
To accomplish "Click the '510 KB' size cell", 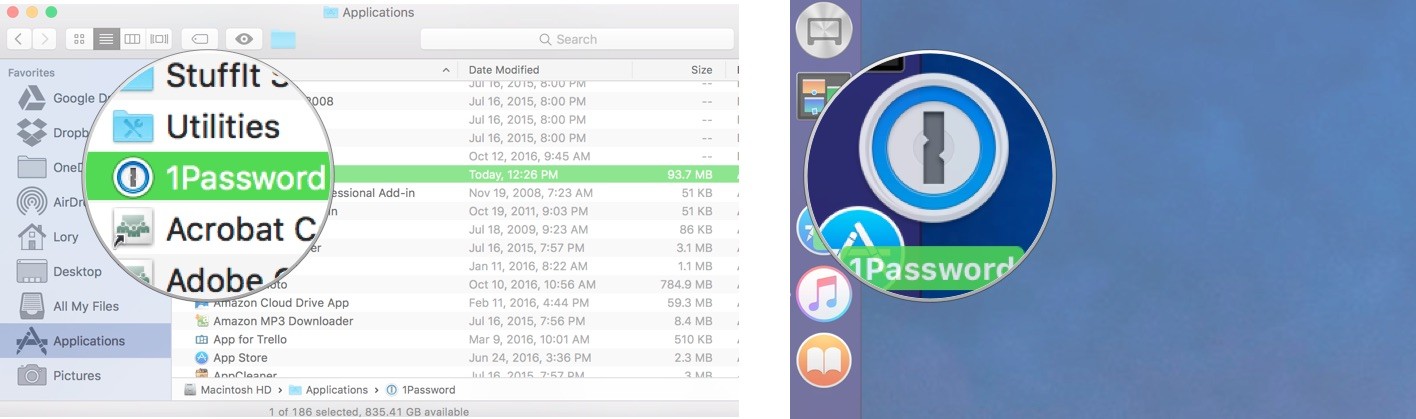I will 693,339.
